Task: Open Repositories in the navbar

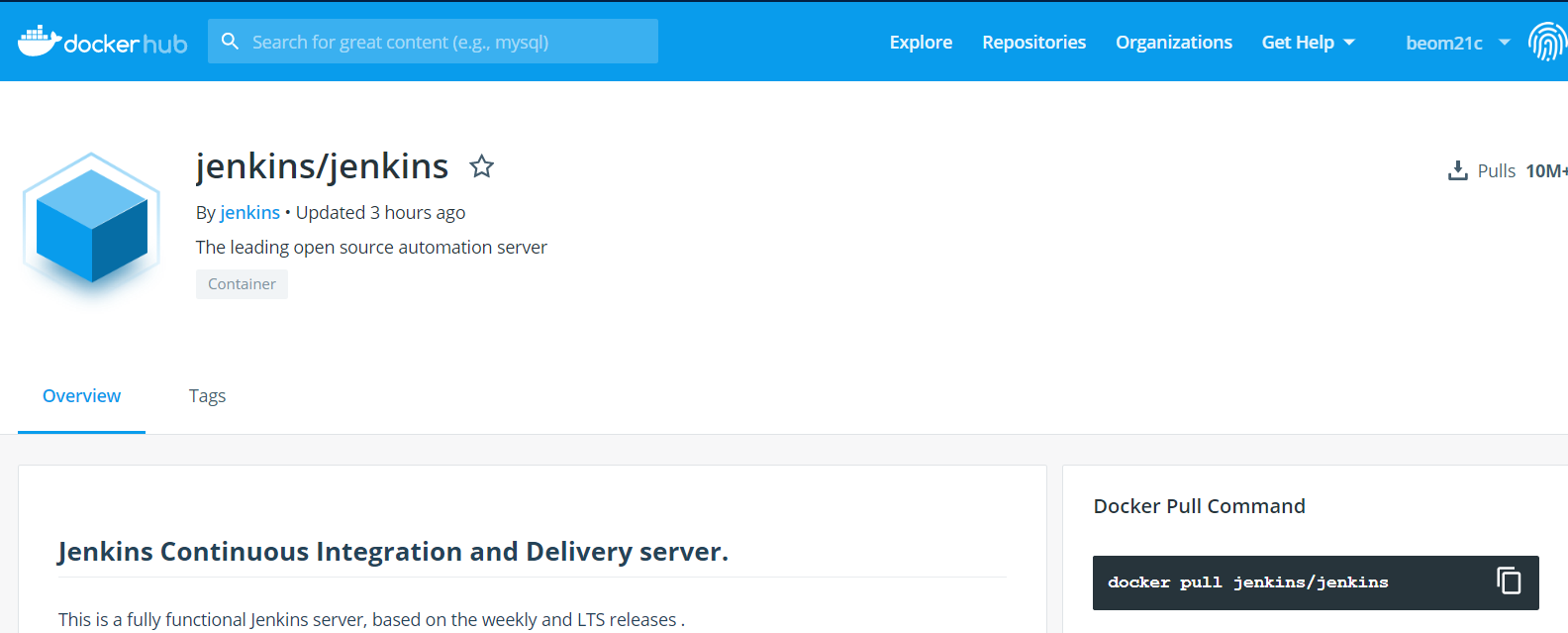Action: tap(1033, 43)
